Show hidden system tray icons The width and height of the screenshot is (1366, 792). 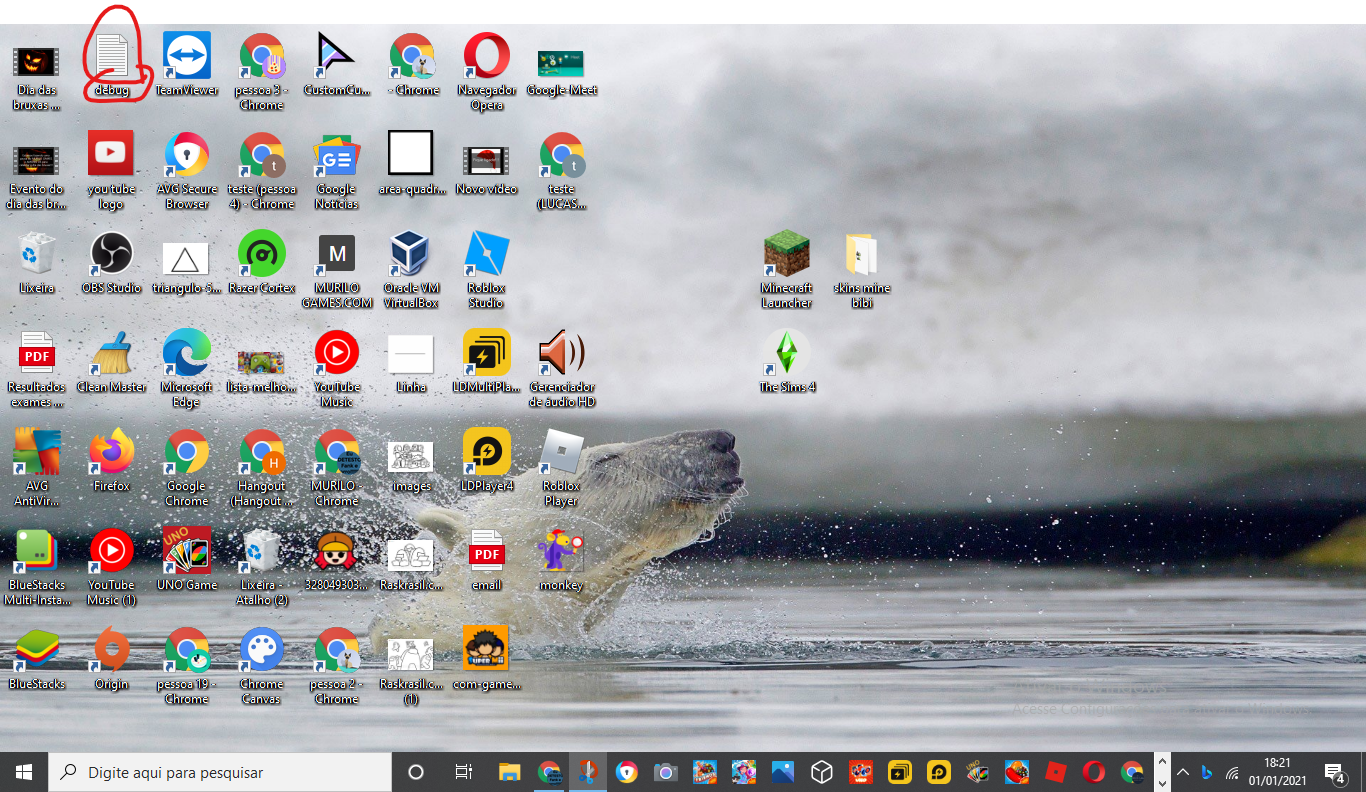pos(1183,772)
